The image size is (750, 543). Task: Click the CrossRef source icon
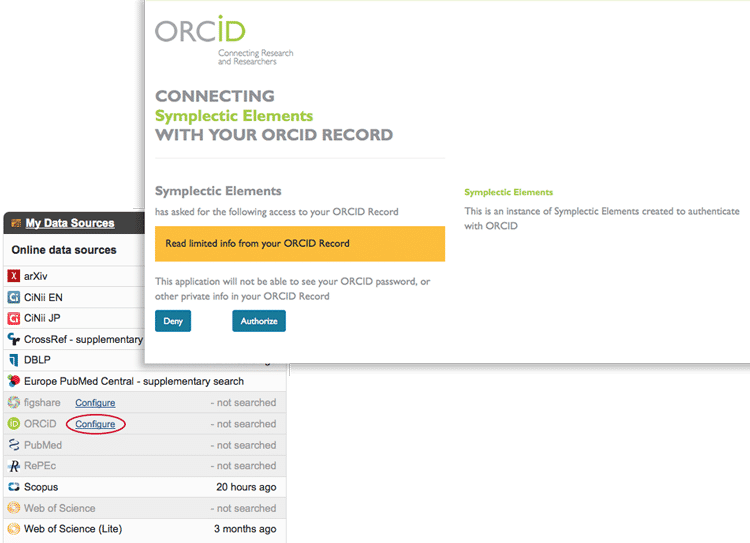click(14, 339)
